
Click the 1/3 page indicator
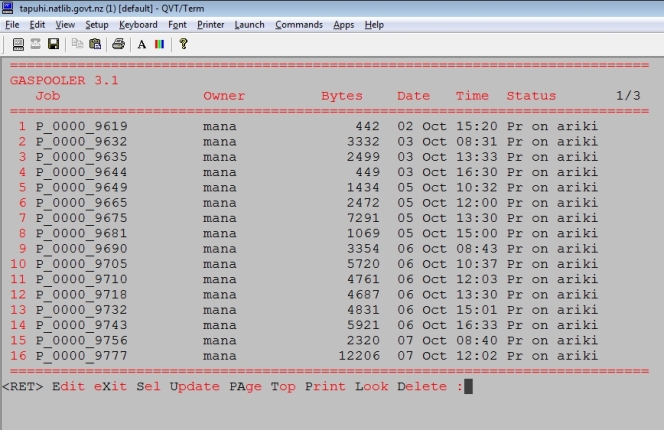[x=628, y=96]
